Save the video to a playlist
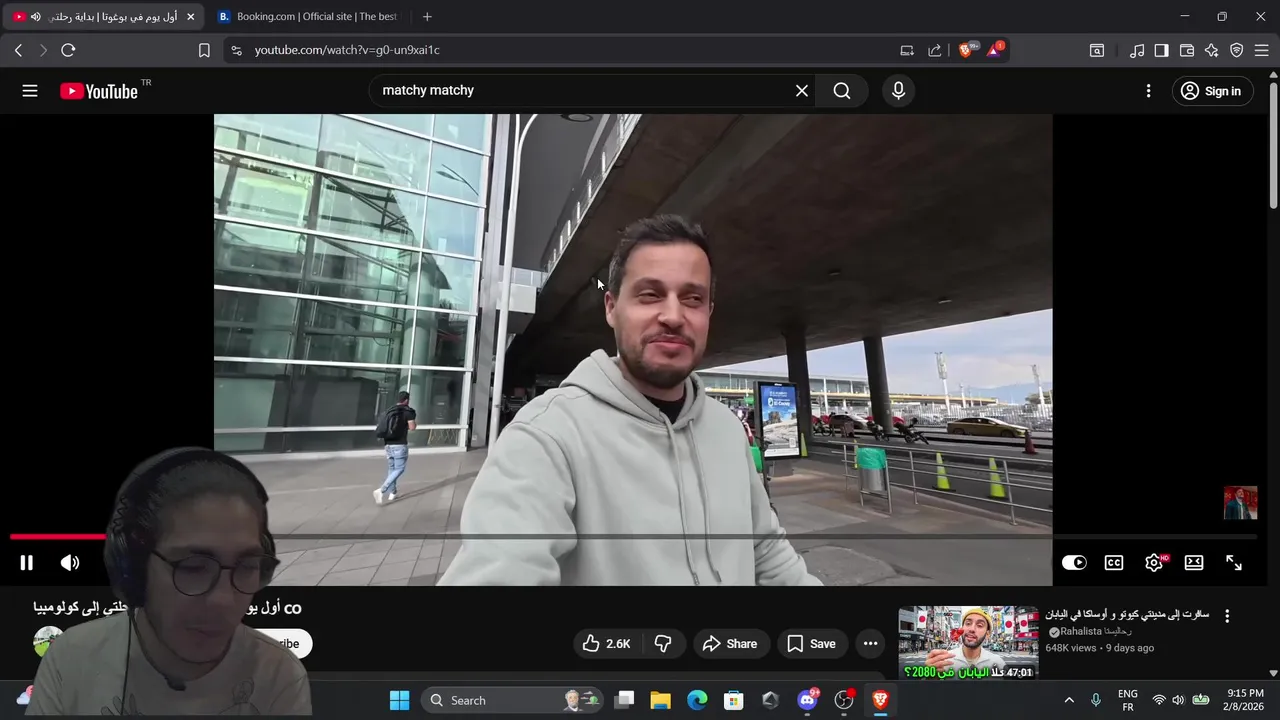Image resolution: width=1280 pixels, height=720 pixels. point(811,644)
